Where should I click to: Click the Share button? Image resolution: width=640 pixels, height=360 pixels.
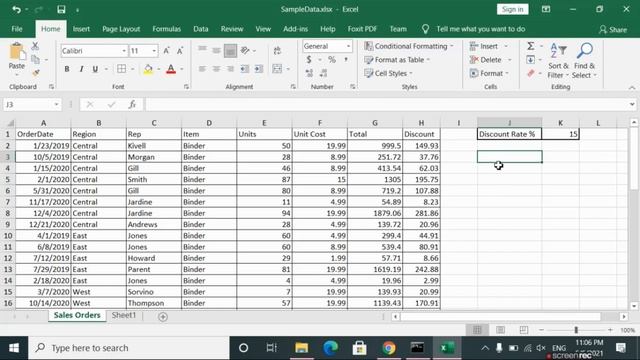(613, 29)
